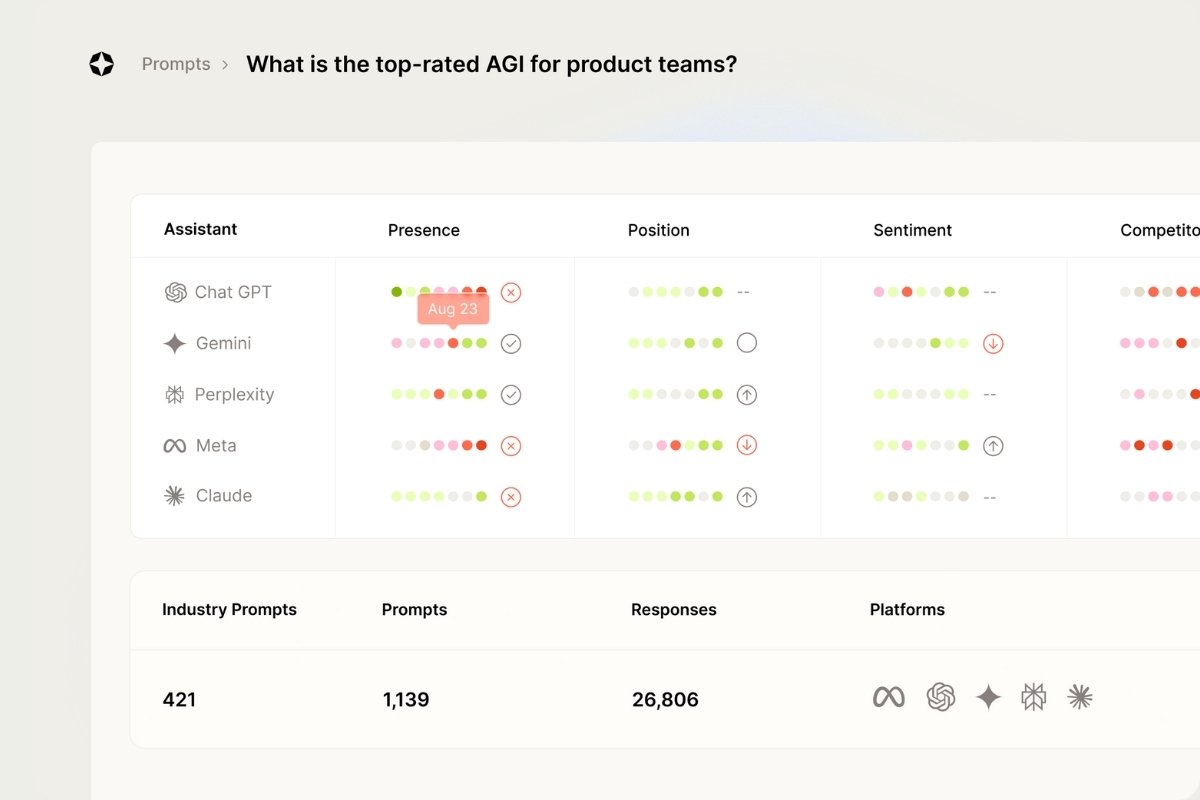The image size is (1200, 800).
Task: Click the Perplexity icon in the Assistant column
Action: [175, 395]
